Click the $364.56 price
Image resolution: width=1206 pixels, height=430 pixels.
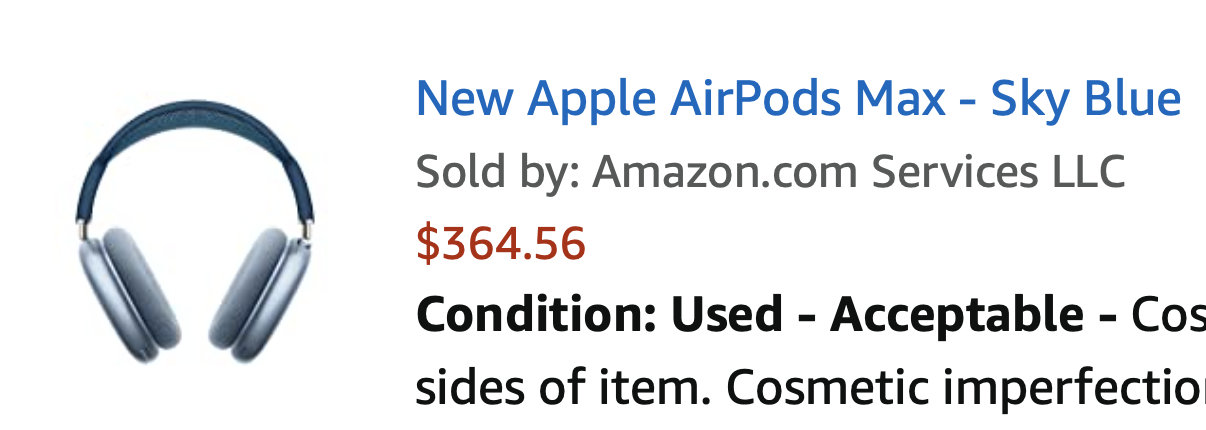pos(500,244)
